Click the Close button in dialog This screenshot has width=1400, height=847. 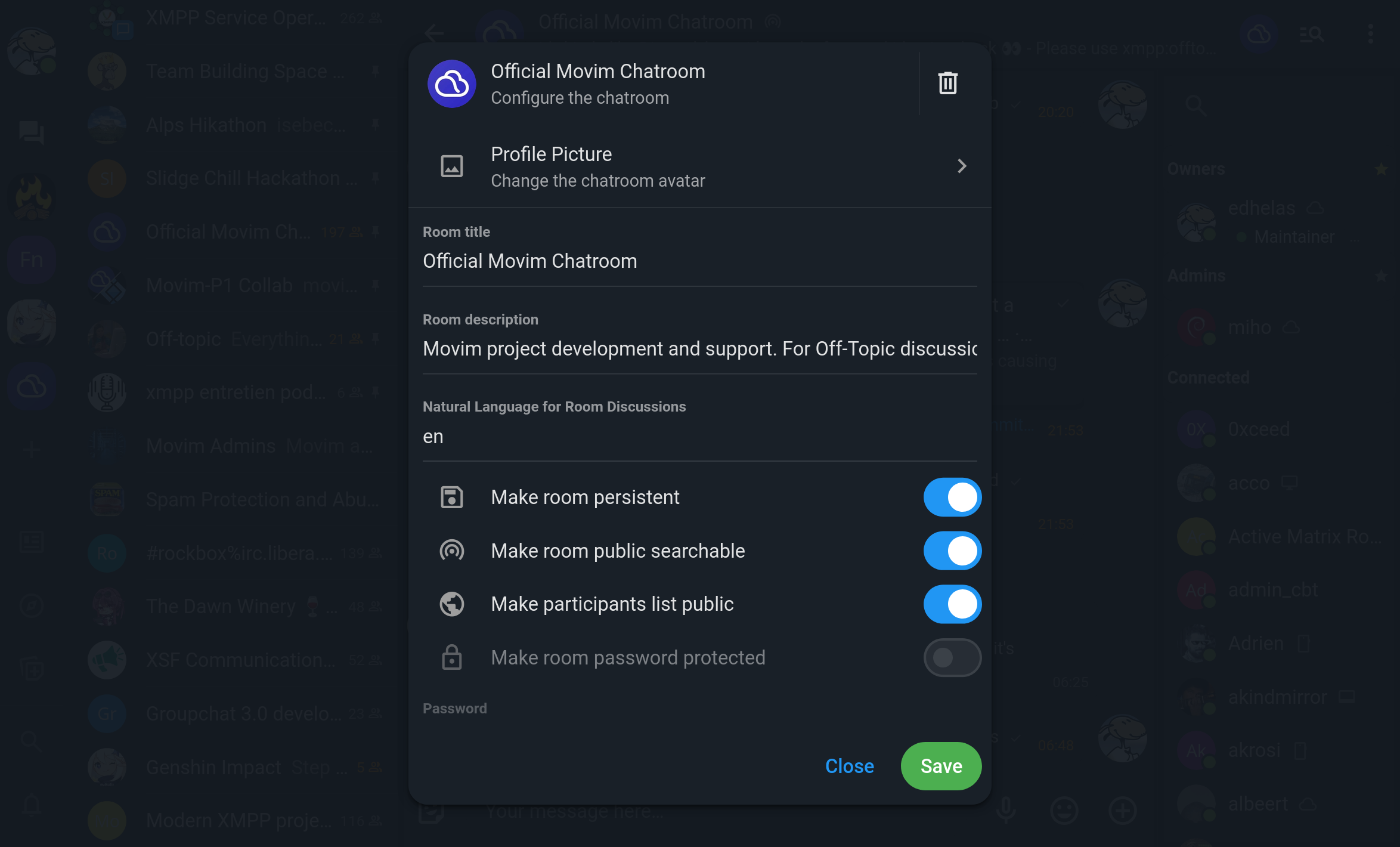849,766
